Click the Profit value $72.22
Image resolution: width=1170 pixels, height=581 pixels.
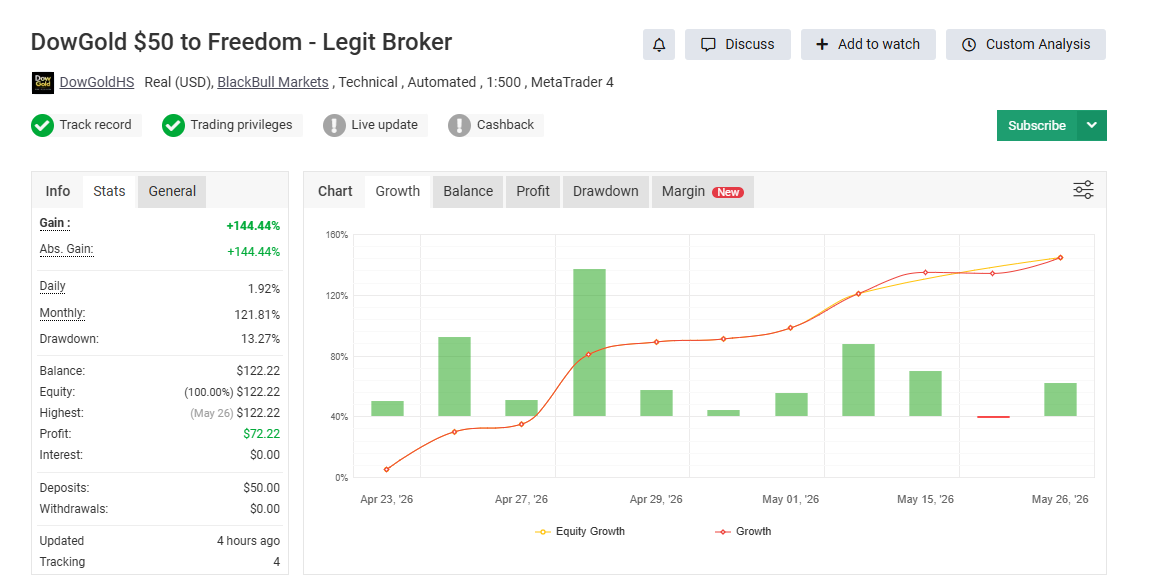pos(261,433)
